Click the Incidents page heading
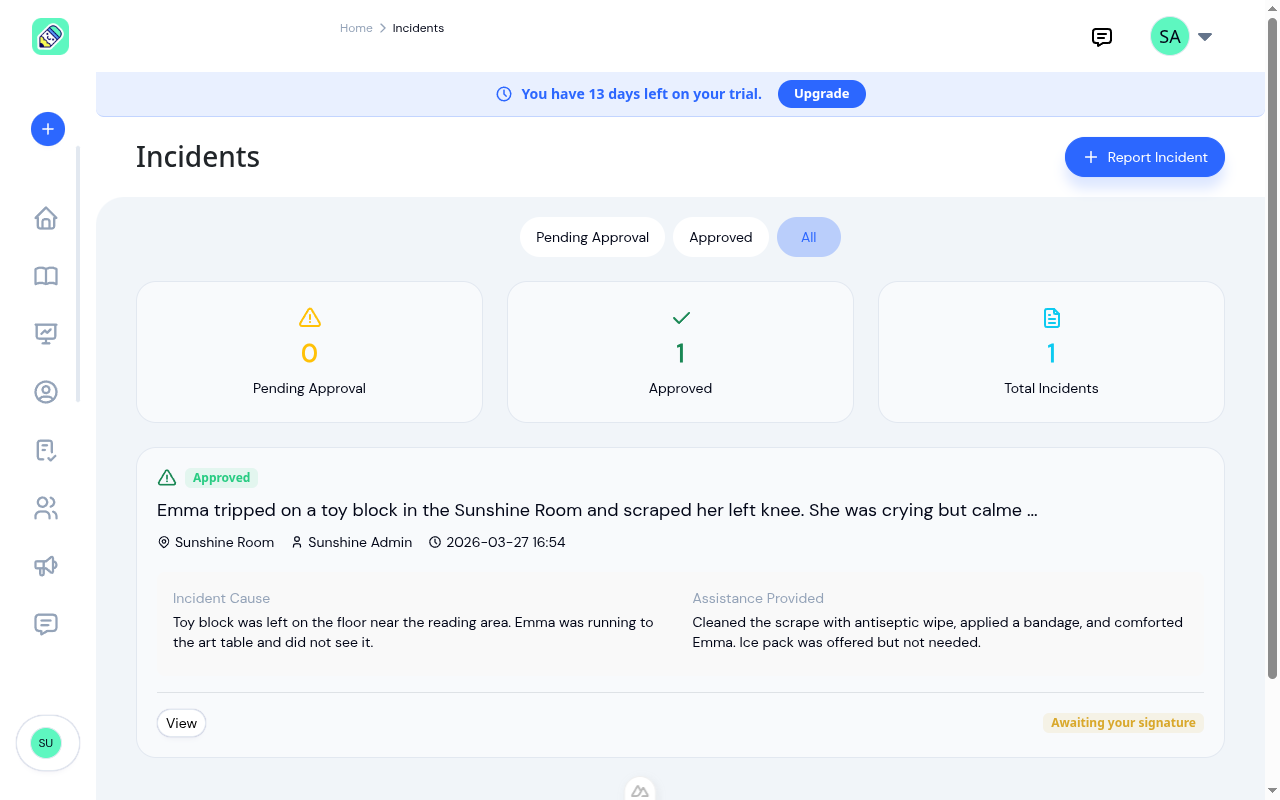Image resolution: width=1280 pixels, height=800 pixels. 198,157
